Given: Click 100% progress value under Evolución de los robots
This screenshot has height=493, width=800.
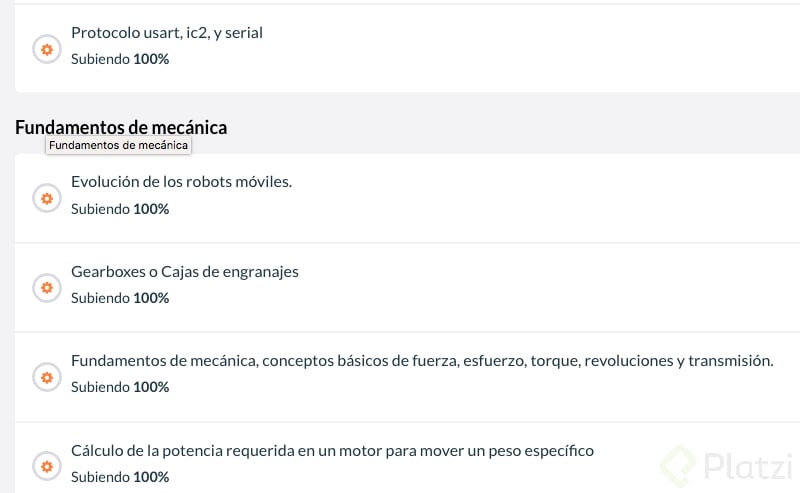Looking at the screenshot, I should (x=151, y=209).
